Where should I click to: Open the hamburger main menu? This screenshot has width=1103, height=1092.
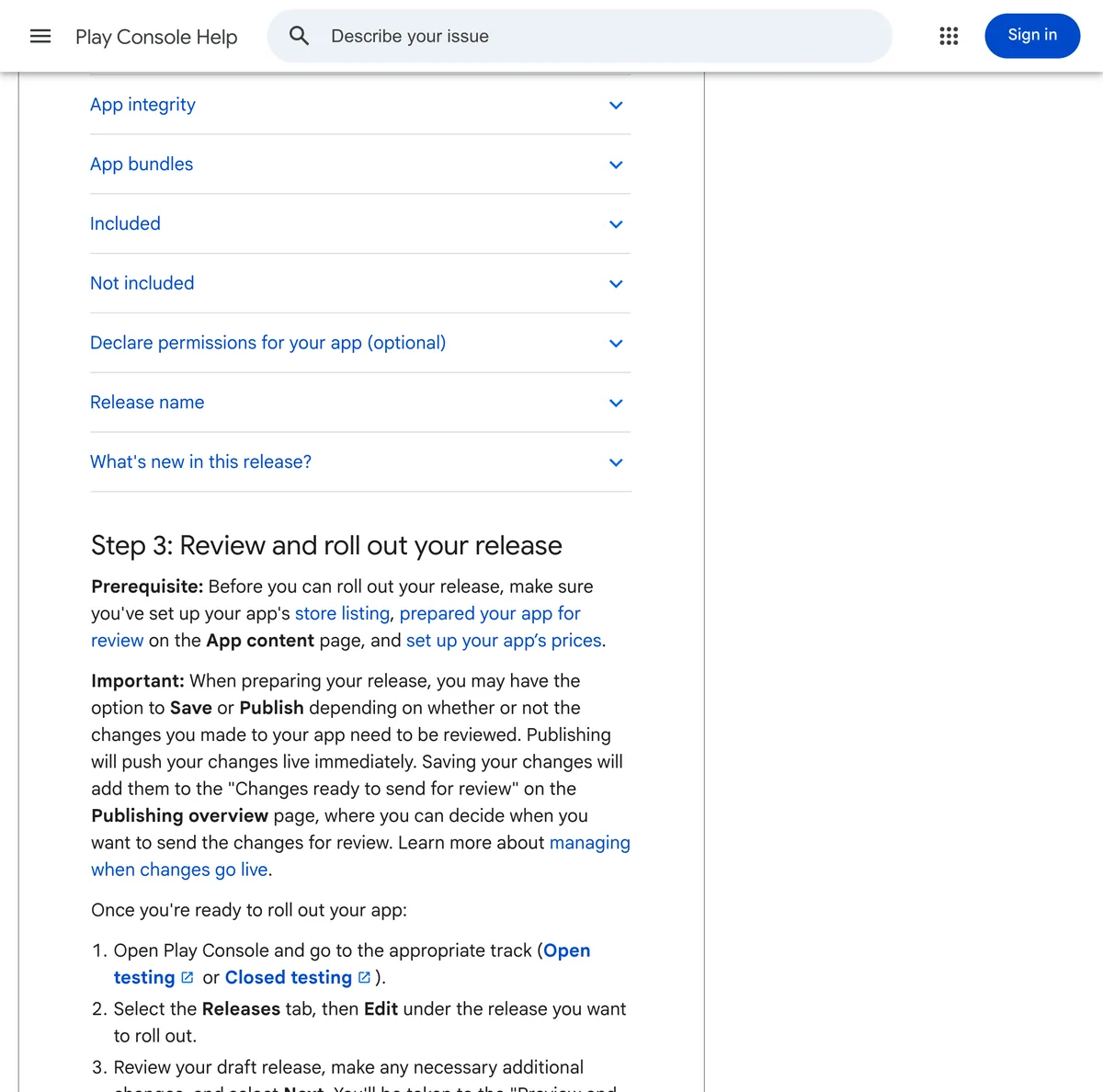40,36
